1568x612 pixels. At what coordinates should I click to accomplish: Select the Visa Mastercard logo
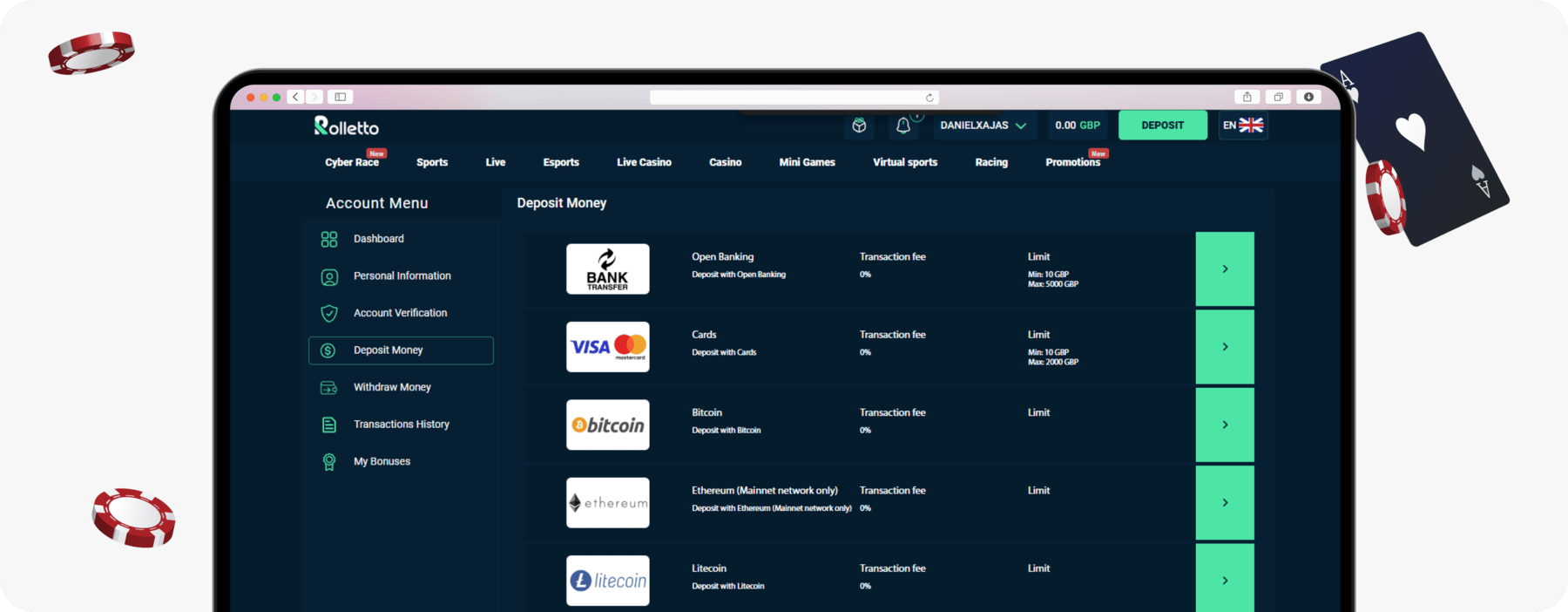[x=608, y=347]
